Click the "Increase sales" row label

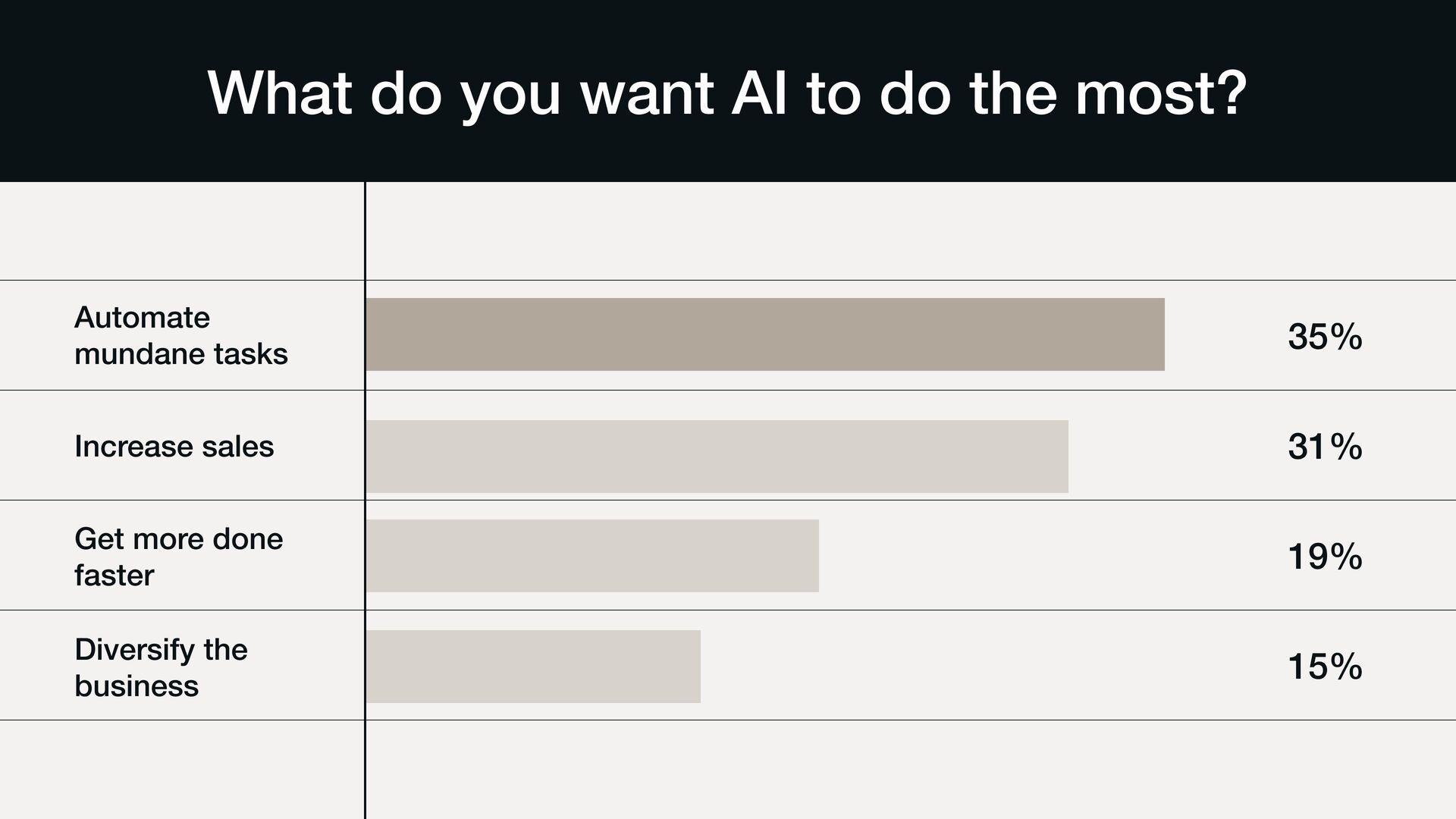coord(174,446)
